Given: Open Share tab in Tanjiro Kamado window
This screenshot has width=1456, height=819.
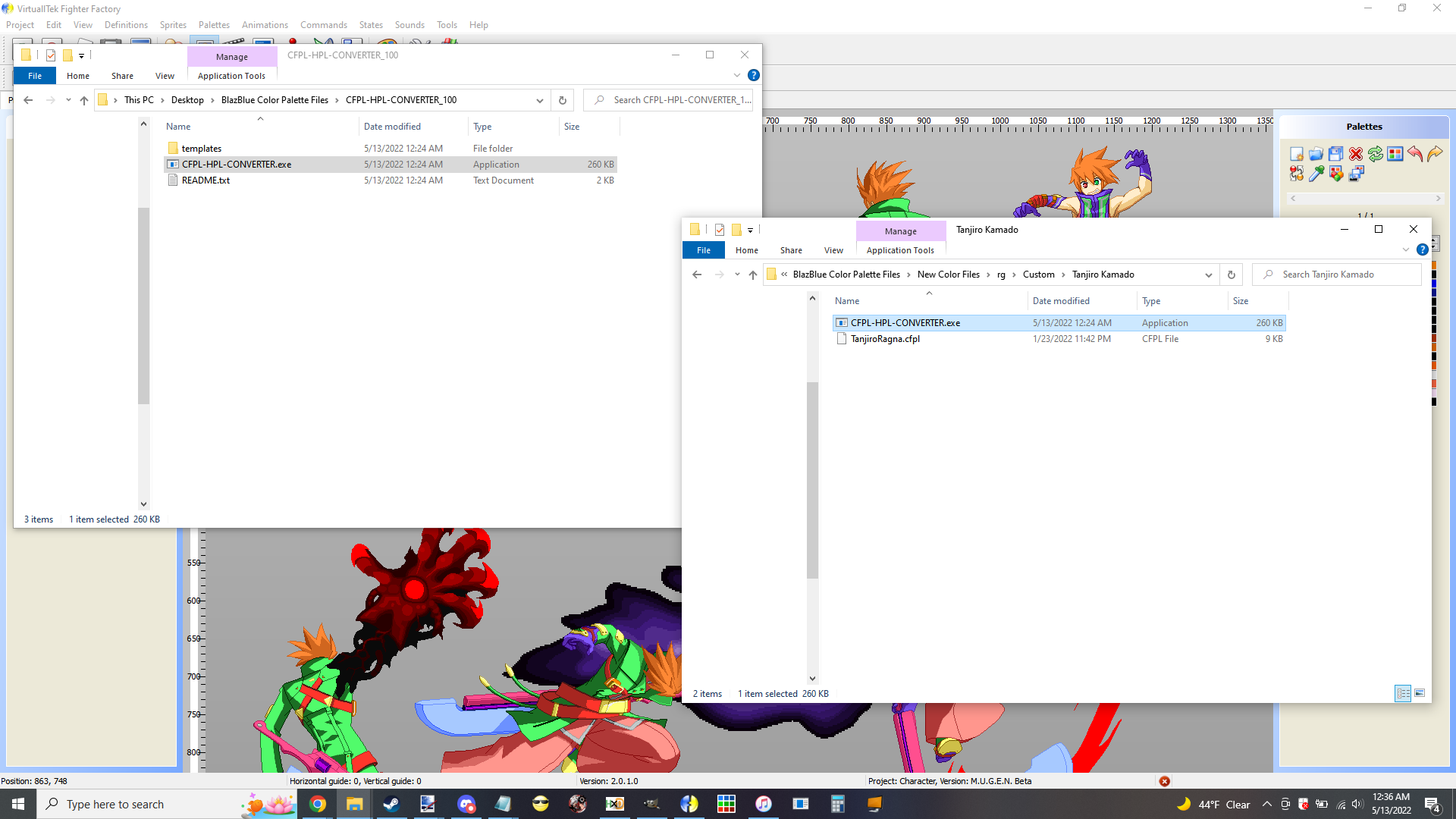Looking at the screenshot, I should pyautogui.click(x=790, y=250).
